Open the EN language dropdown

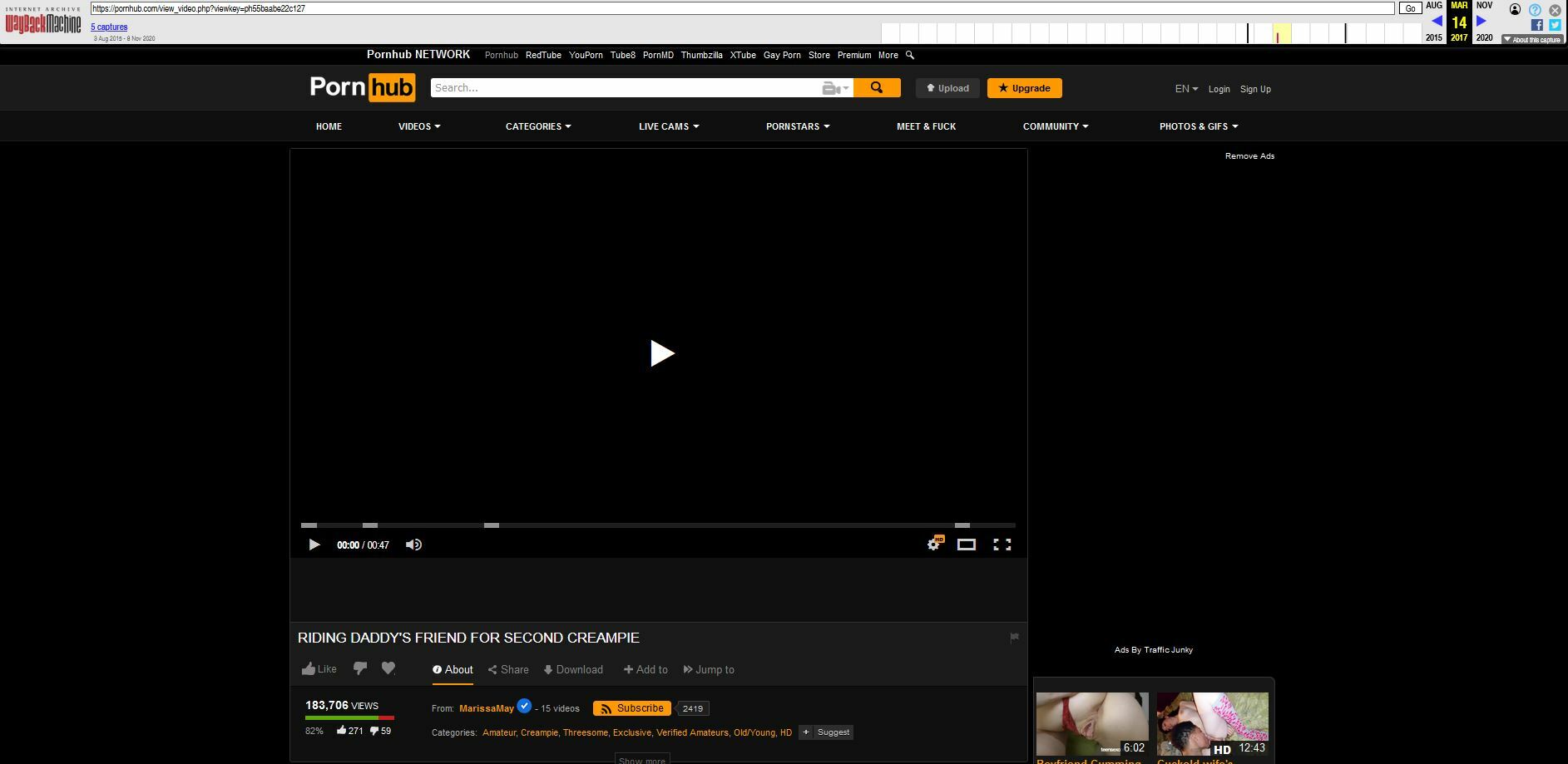[x=1186, y=89]
